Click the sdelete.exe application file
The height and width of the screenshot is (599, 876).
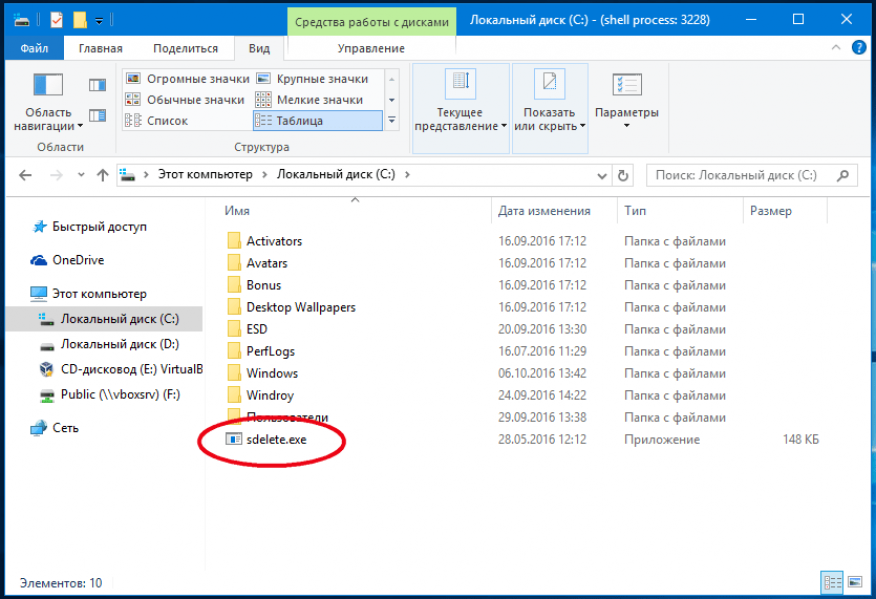(276, 439)
